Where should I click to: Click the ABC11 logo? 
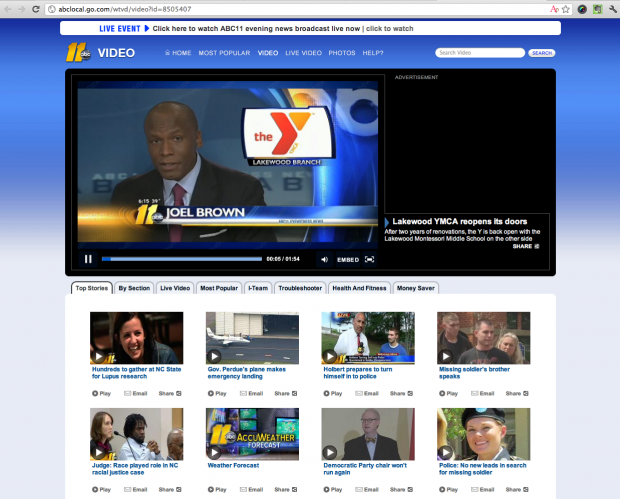[x=78, y=53]
